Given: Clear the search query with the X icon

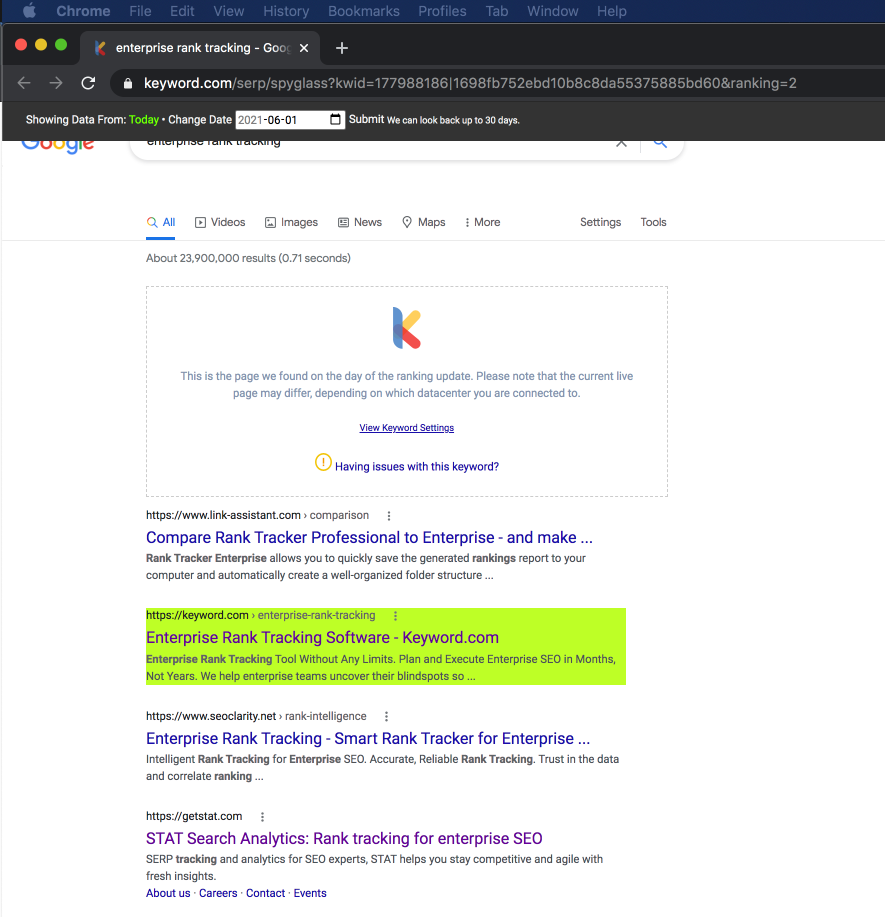Looking at the screenshot, I should [x=621, y=143].
